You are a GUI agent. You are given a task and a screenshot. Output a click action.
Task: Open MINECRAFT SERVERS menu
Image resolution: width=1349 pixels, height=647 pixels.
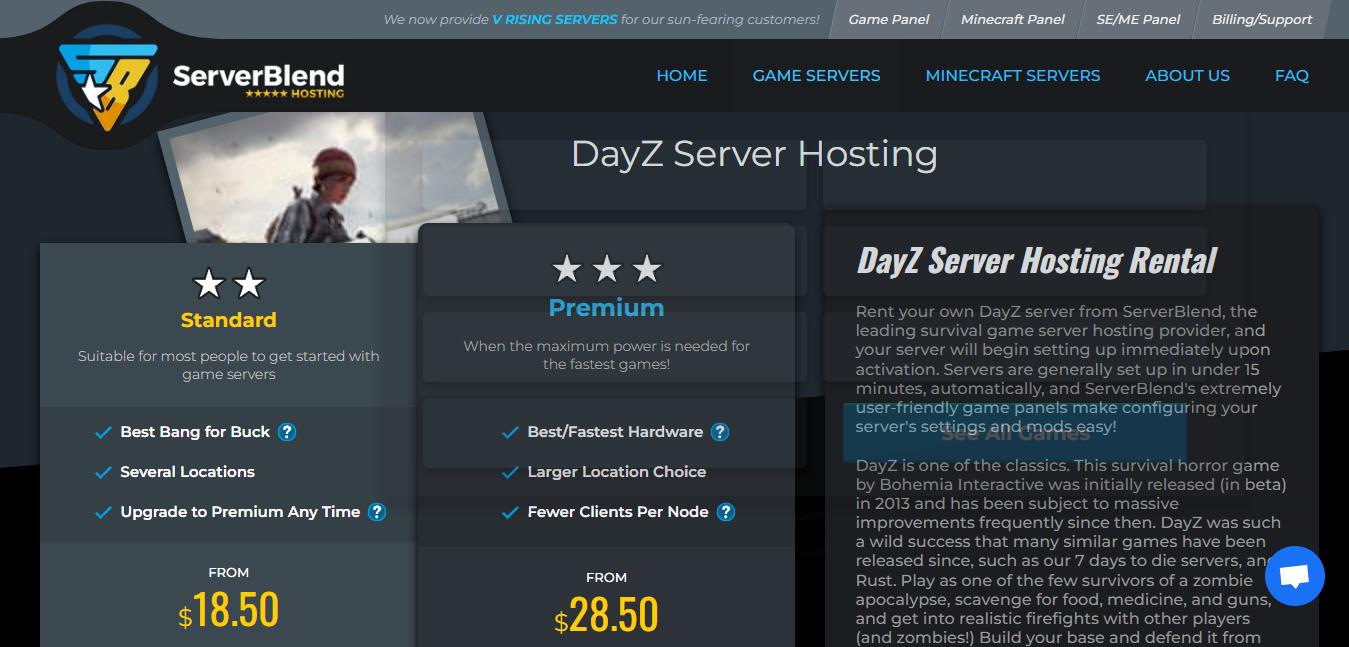[1013, 75]
